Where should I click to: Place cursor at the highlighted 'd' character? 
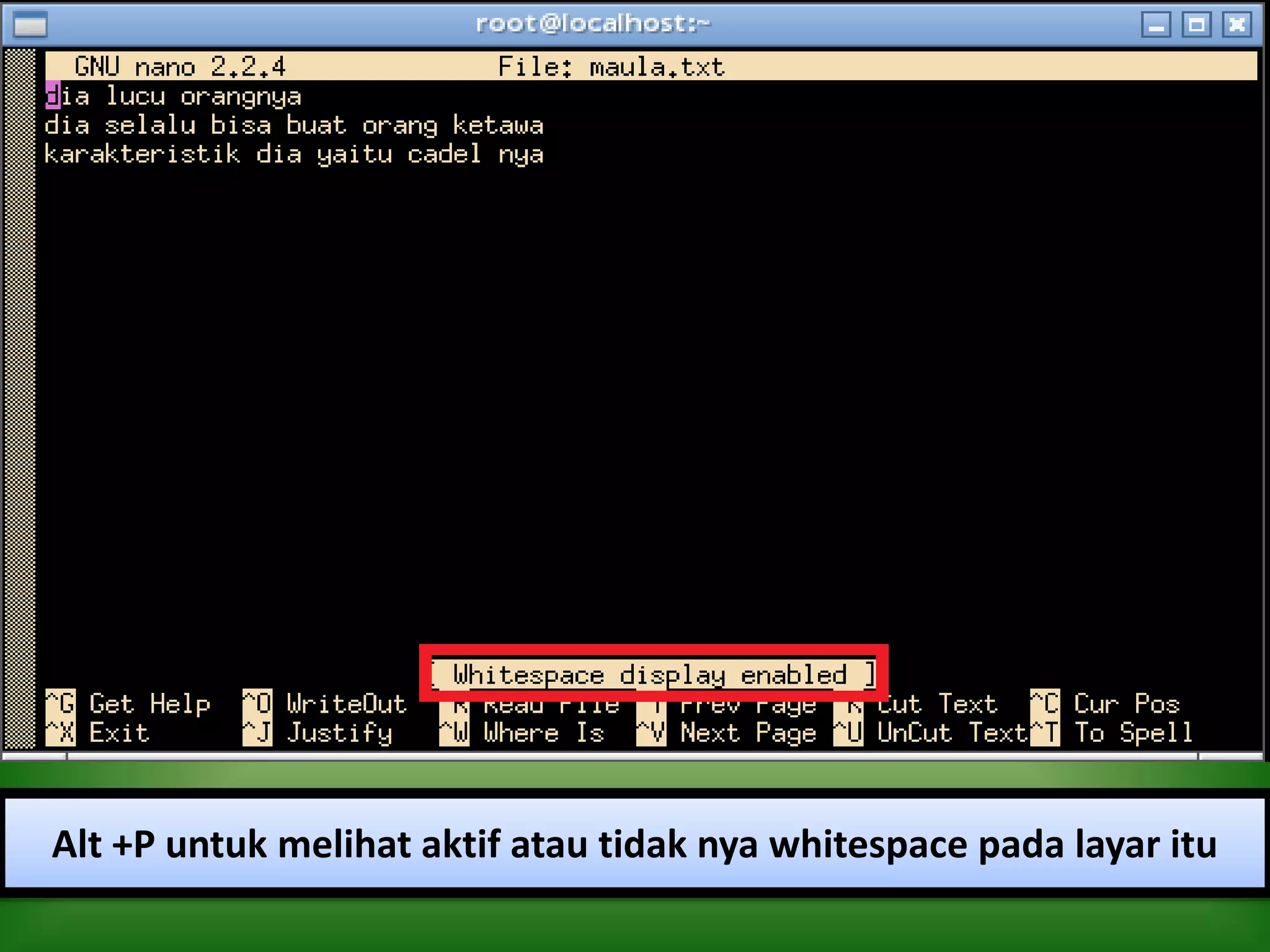pos(53,97)
